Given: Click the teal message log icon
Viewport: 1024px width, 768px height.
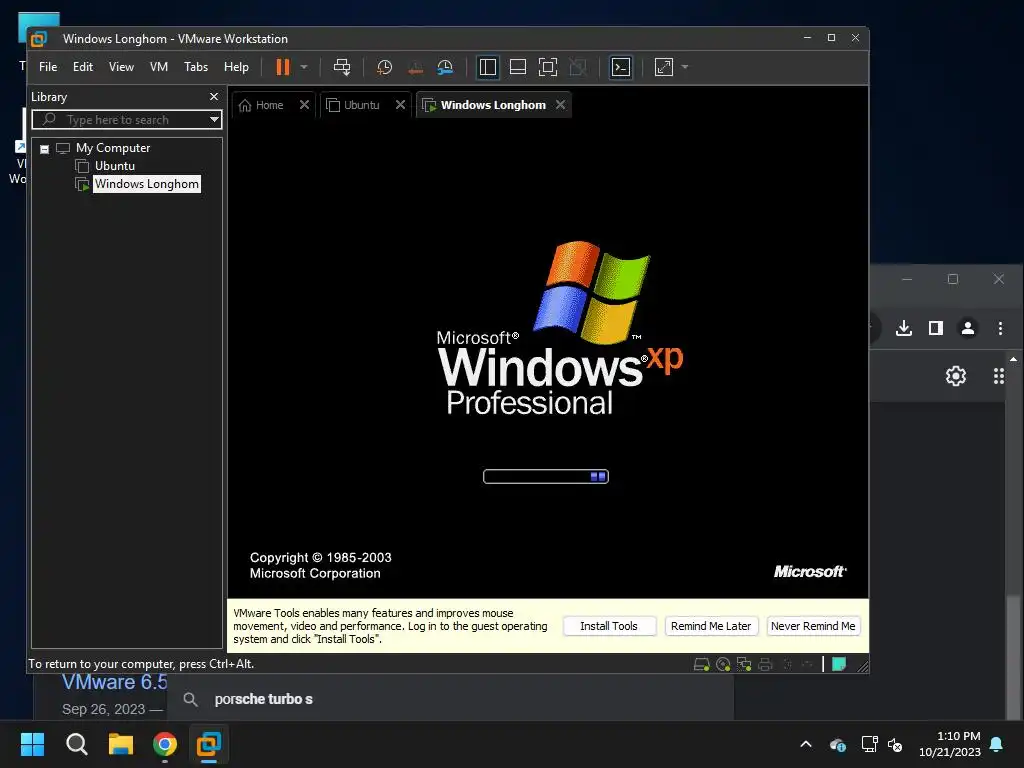Looking at the screenshot, I should 839,664.
